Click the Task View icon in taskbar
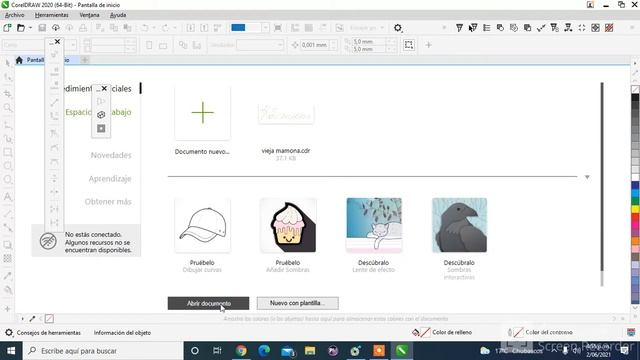640x360 pixels. (x=217, y=351)
